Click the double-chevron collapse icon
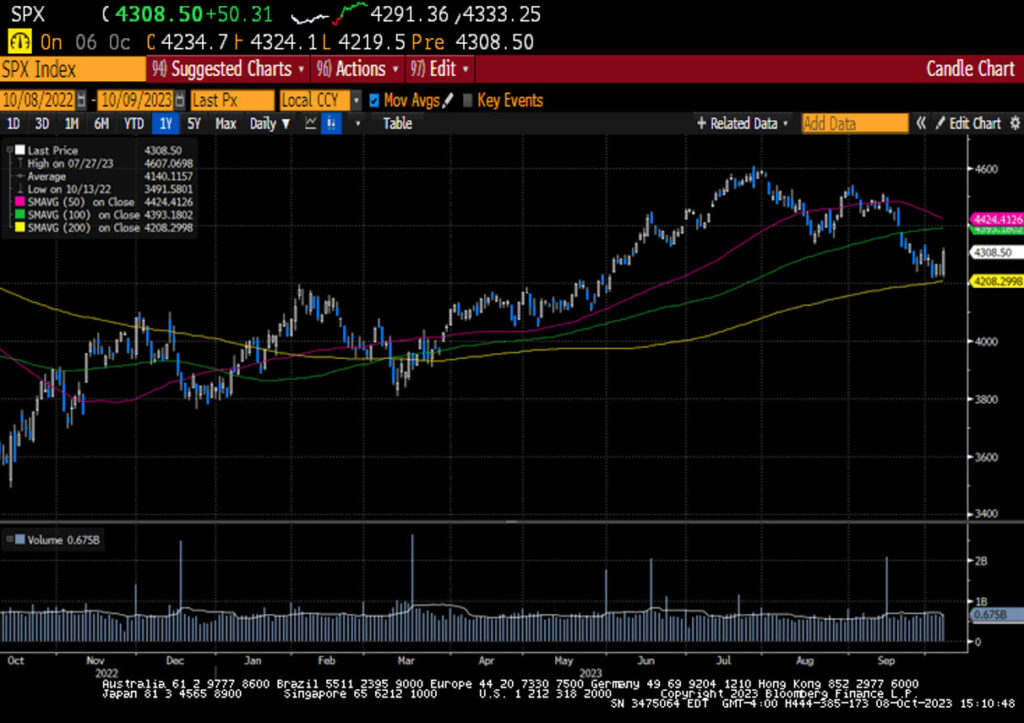 [x=921, y=123]
